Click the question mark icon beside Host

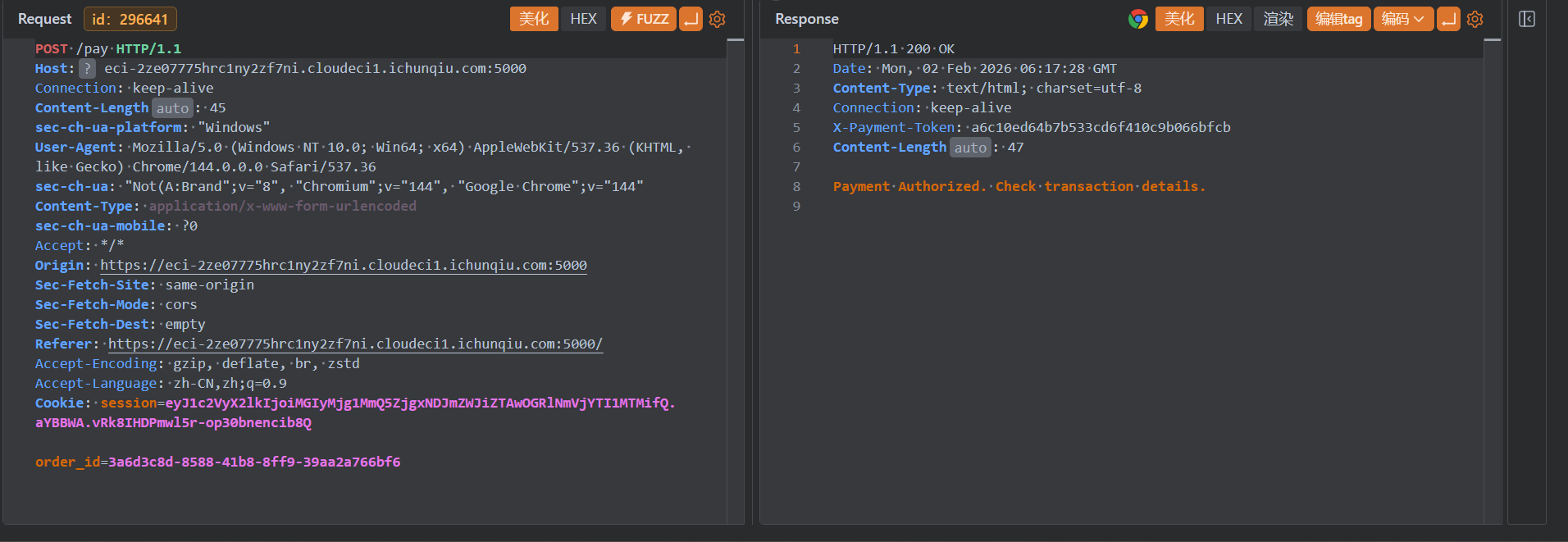(87, 69)
